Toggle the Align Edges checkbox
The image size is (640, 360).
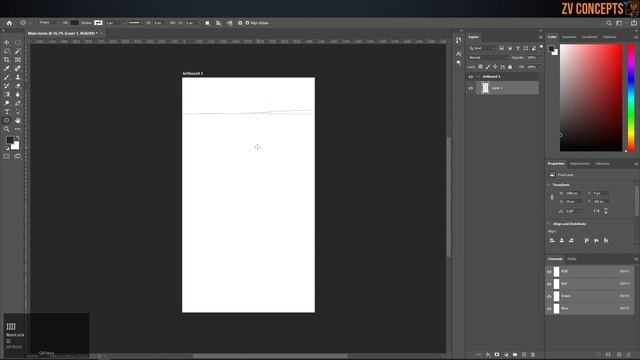247,23
